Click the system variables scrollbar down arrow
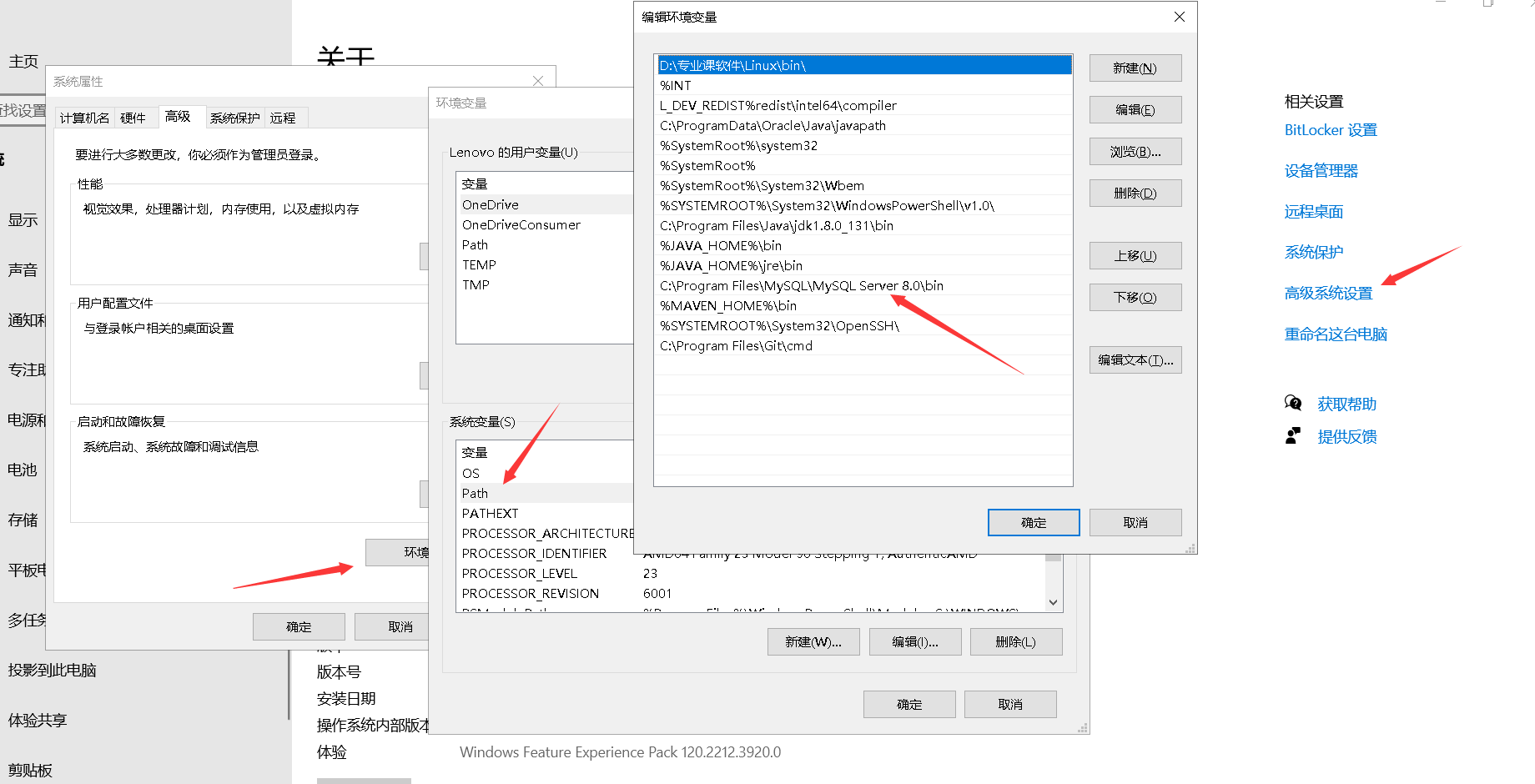Screen dimensions: 1535x784 (1053, 602)
